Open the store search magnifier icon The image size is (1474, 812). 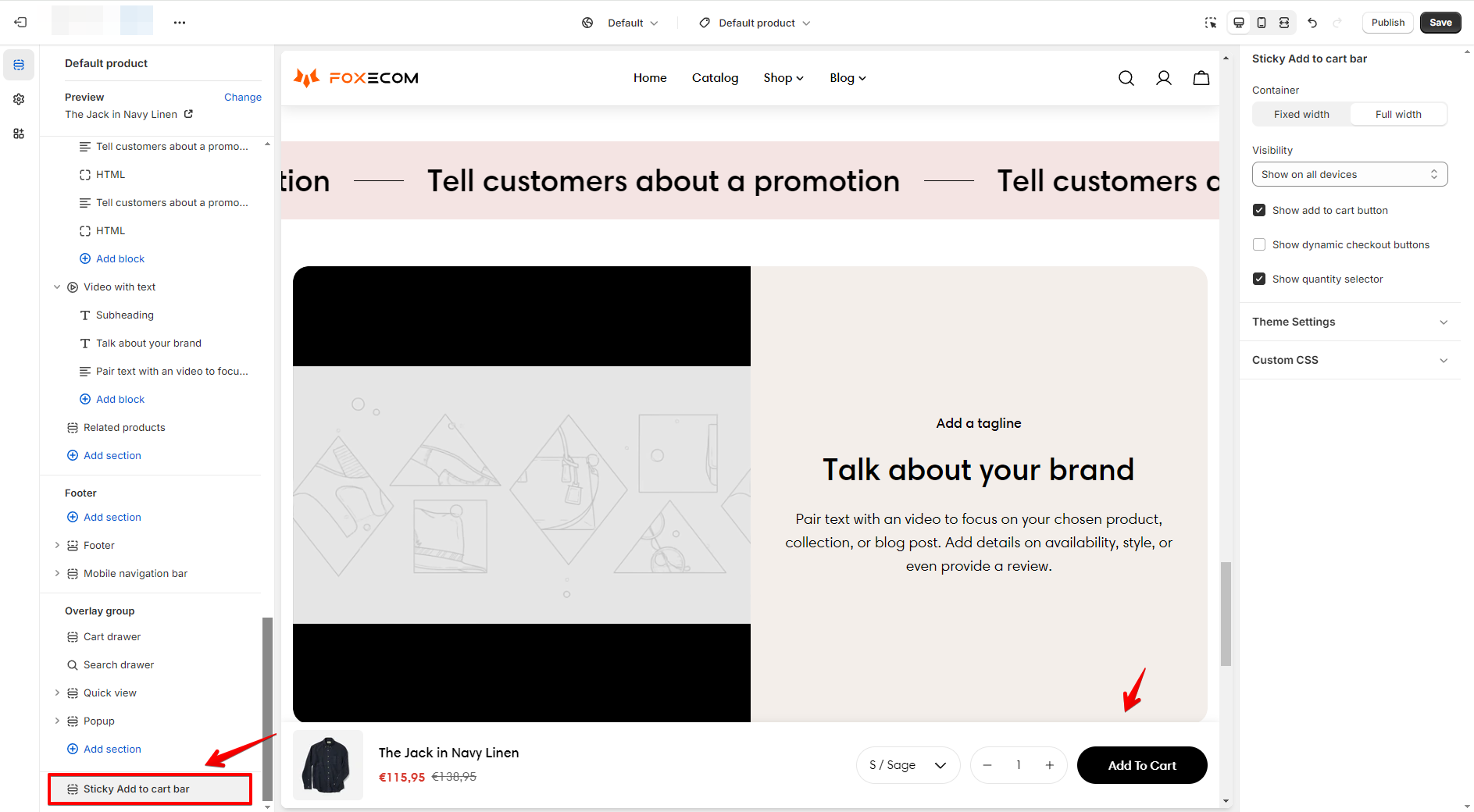pos(1126,78)
